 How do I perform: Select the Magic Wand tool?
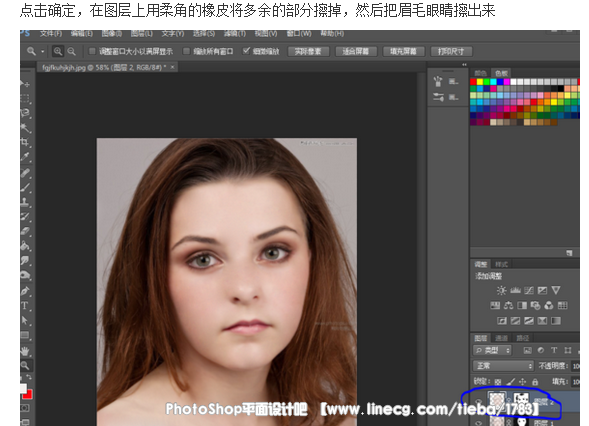[25, 128]
